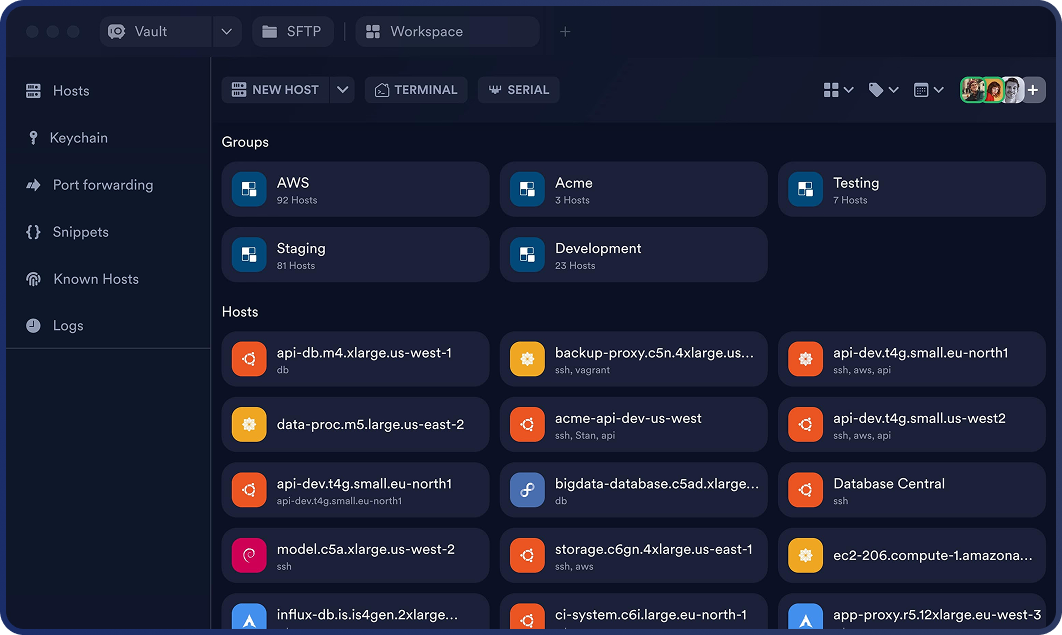Open the Logs section

click(x=68, y=324)
